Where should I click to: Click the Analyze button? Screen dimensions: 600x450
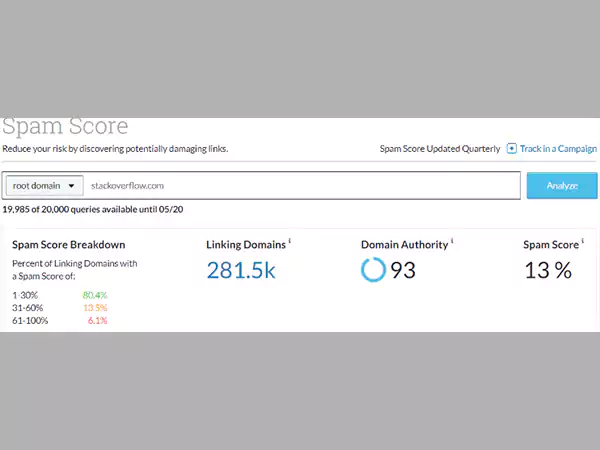click(x=561, y=186)
